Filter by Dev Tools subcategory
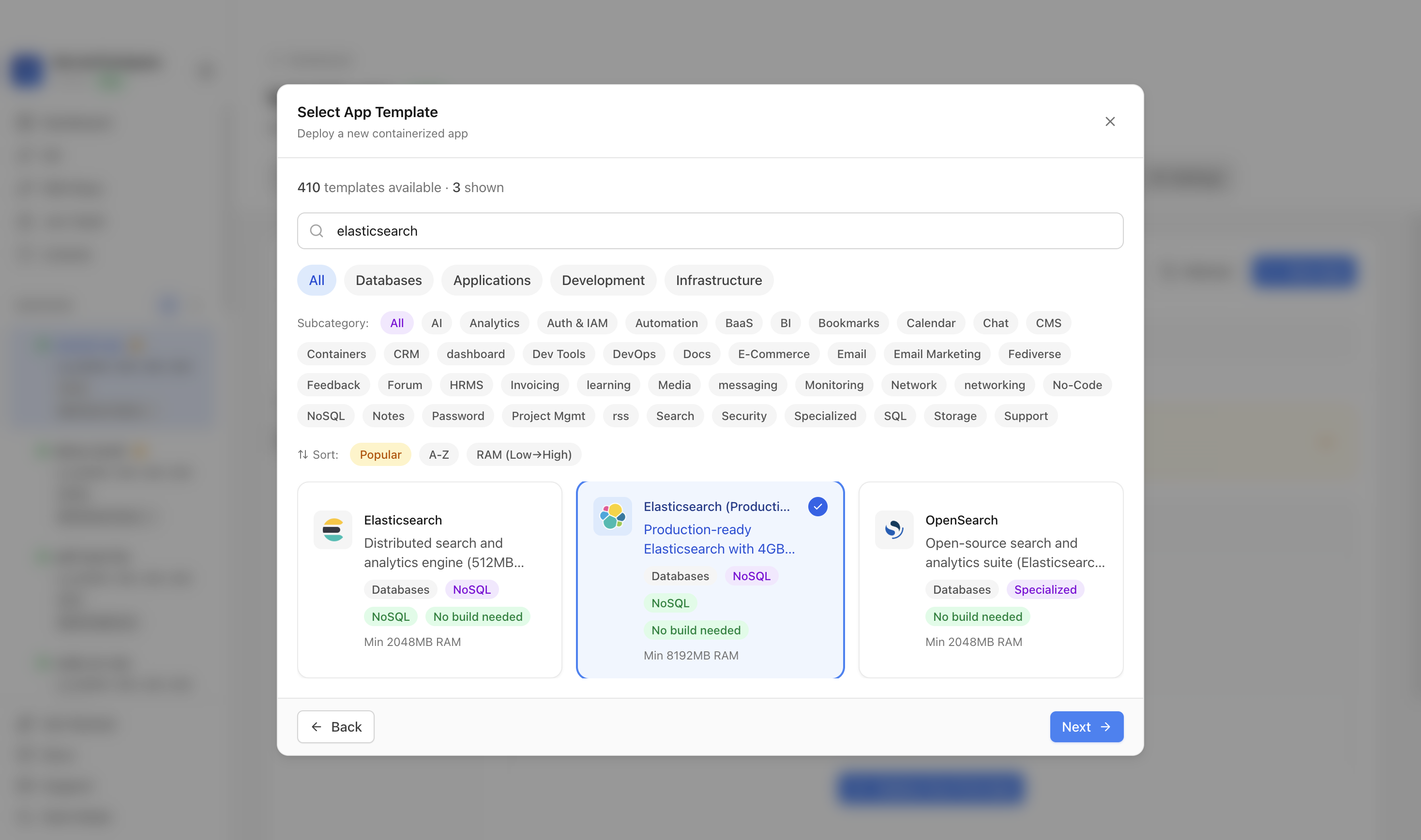Screen dimensions: 1421x840 point(558,354)
